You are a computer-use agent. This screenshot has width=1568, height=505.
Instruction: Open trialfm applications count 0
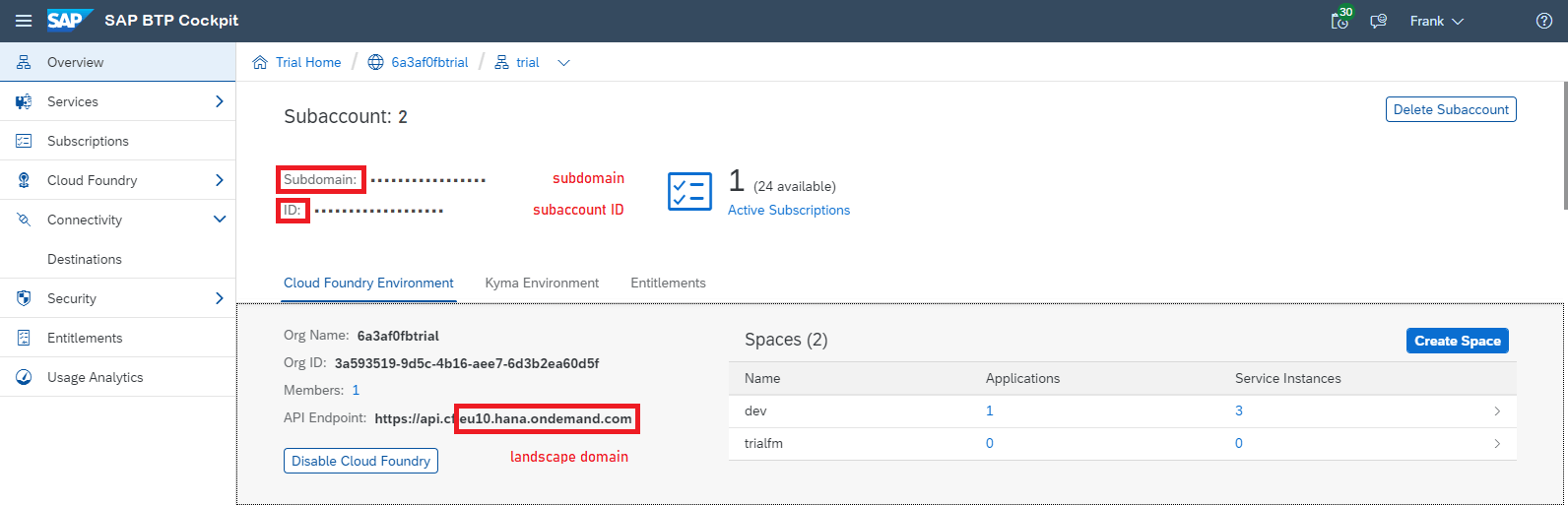[x=990, y=443]
